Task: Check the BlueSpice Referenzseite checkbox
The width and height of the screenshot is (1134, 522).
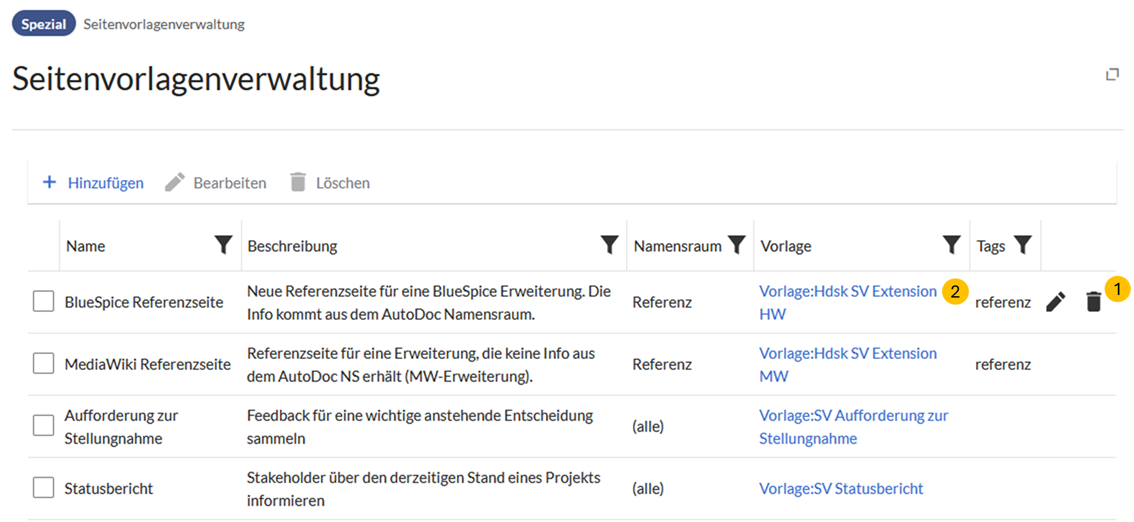Action: [x=43, y=302]
